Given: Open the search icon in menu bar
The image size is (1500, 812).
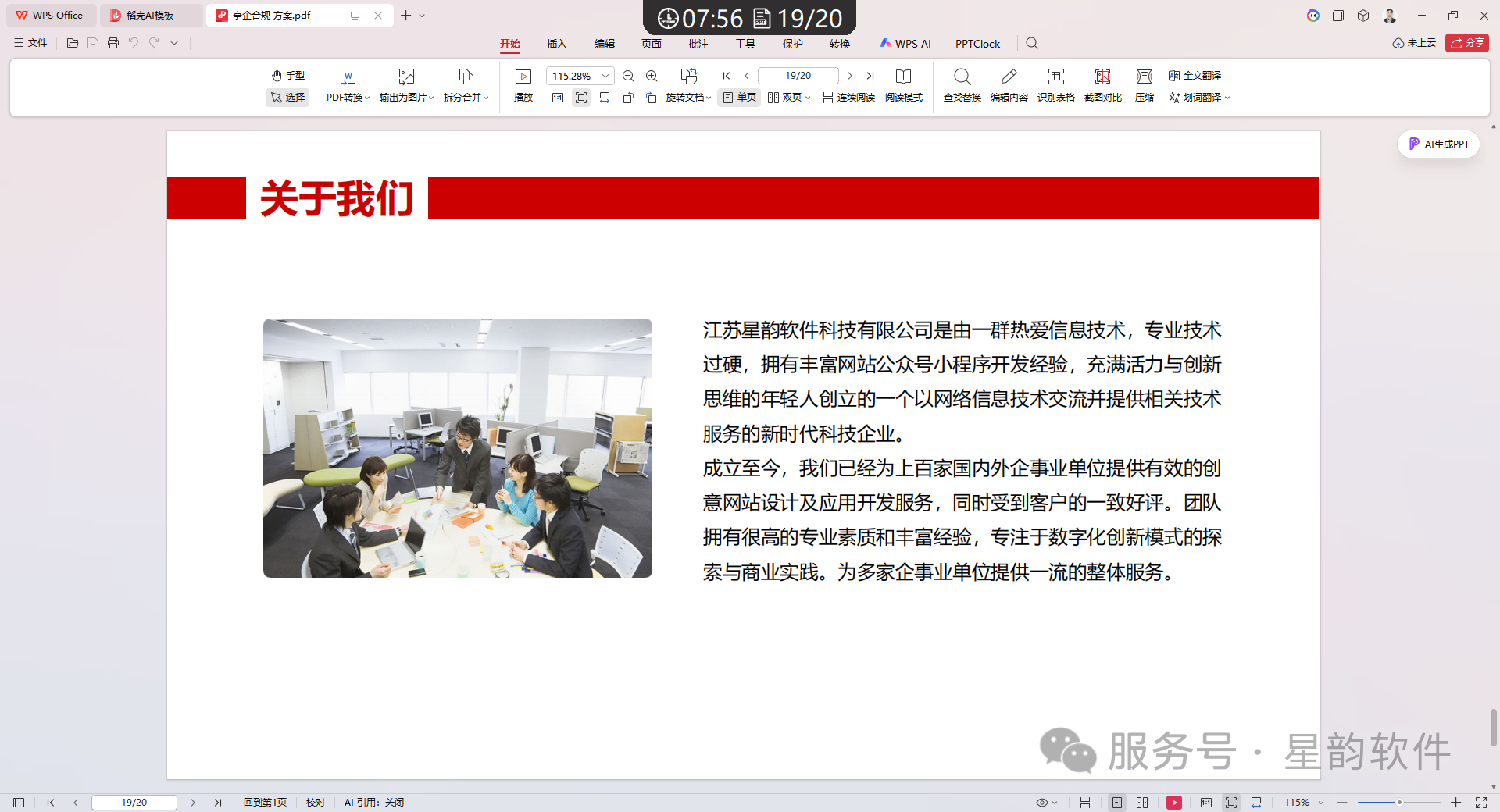Looking at the screenshot, I should 1032,44.
